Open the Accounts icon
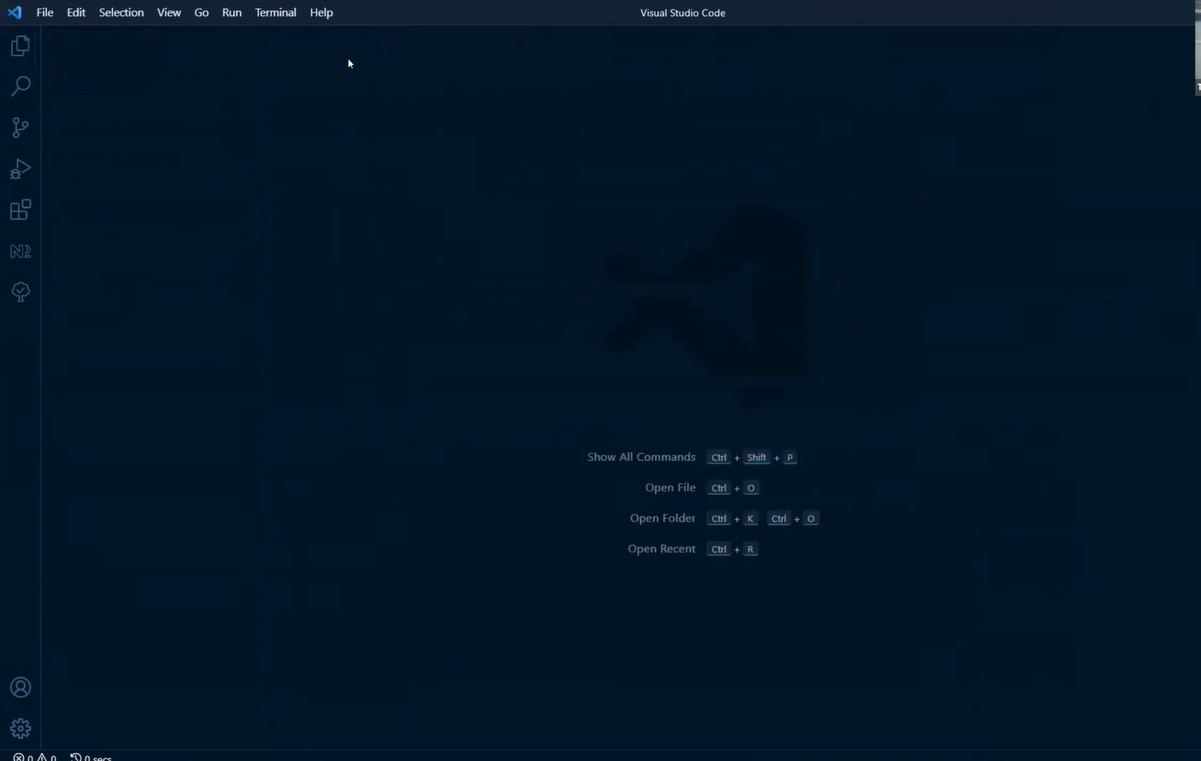 coord(20,687)
